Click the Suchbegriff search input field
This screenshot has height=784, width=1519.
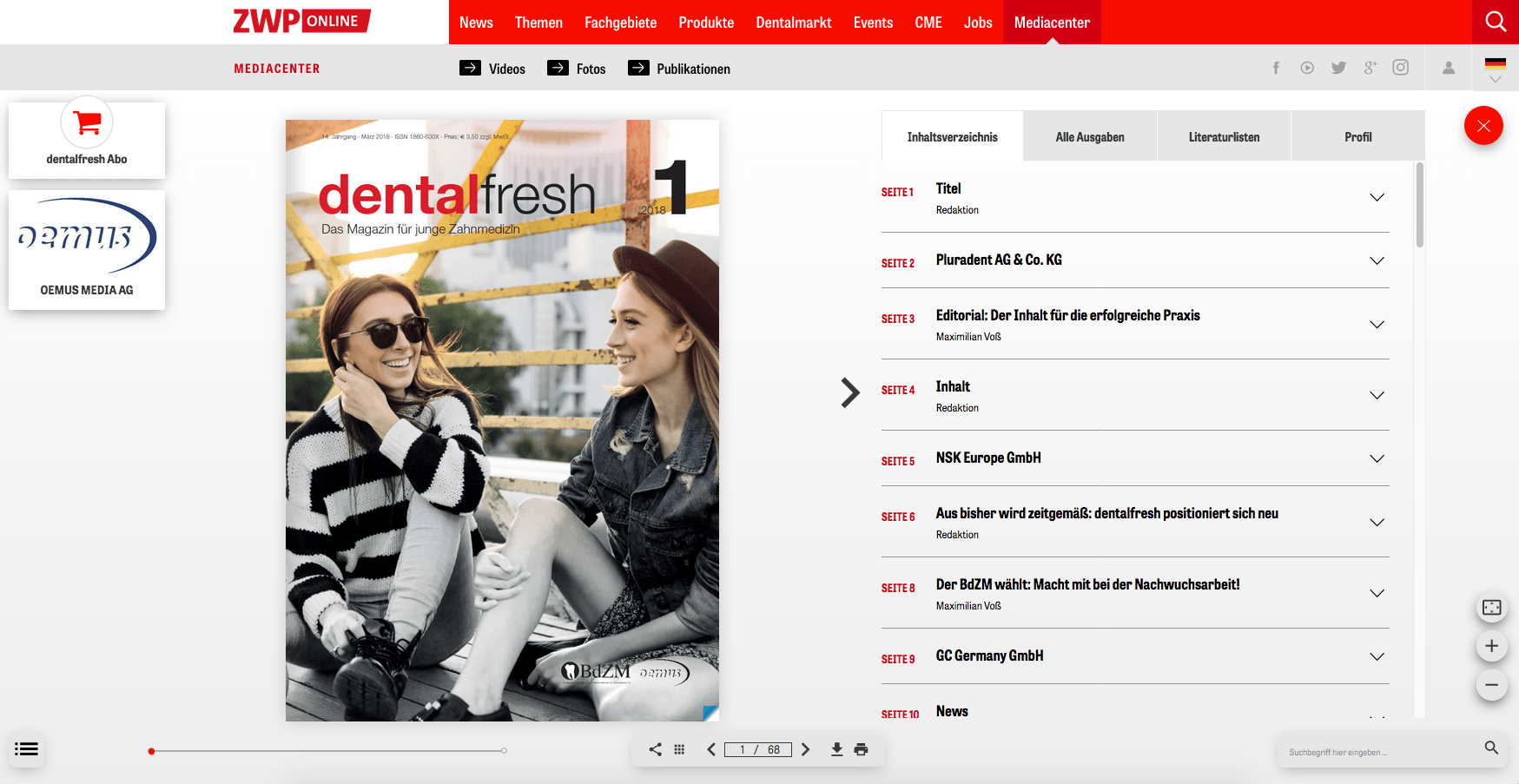[1381, 752]
